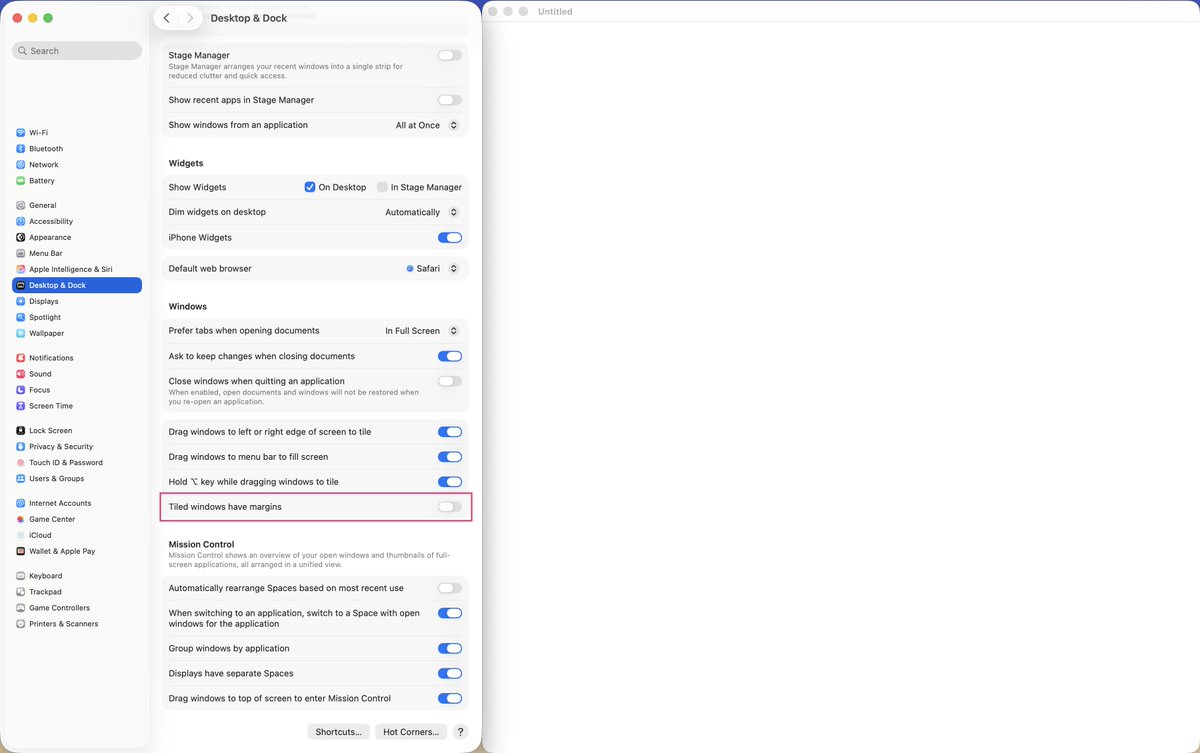Select the Appearance icon

(20, 237)
